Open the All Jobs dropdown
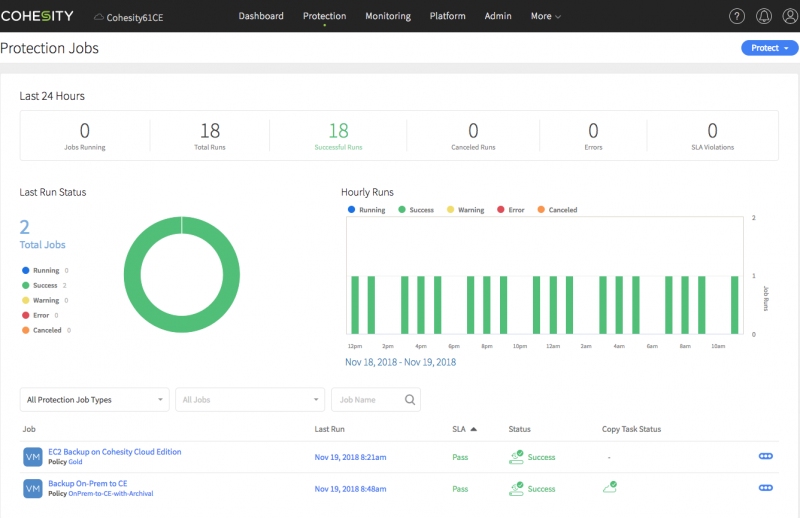Image resolution: width=800 pixels, height=518 pixels. (x=250, y=400)
